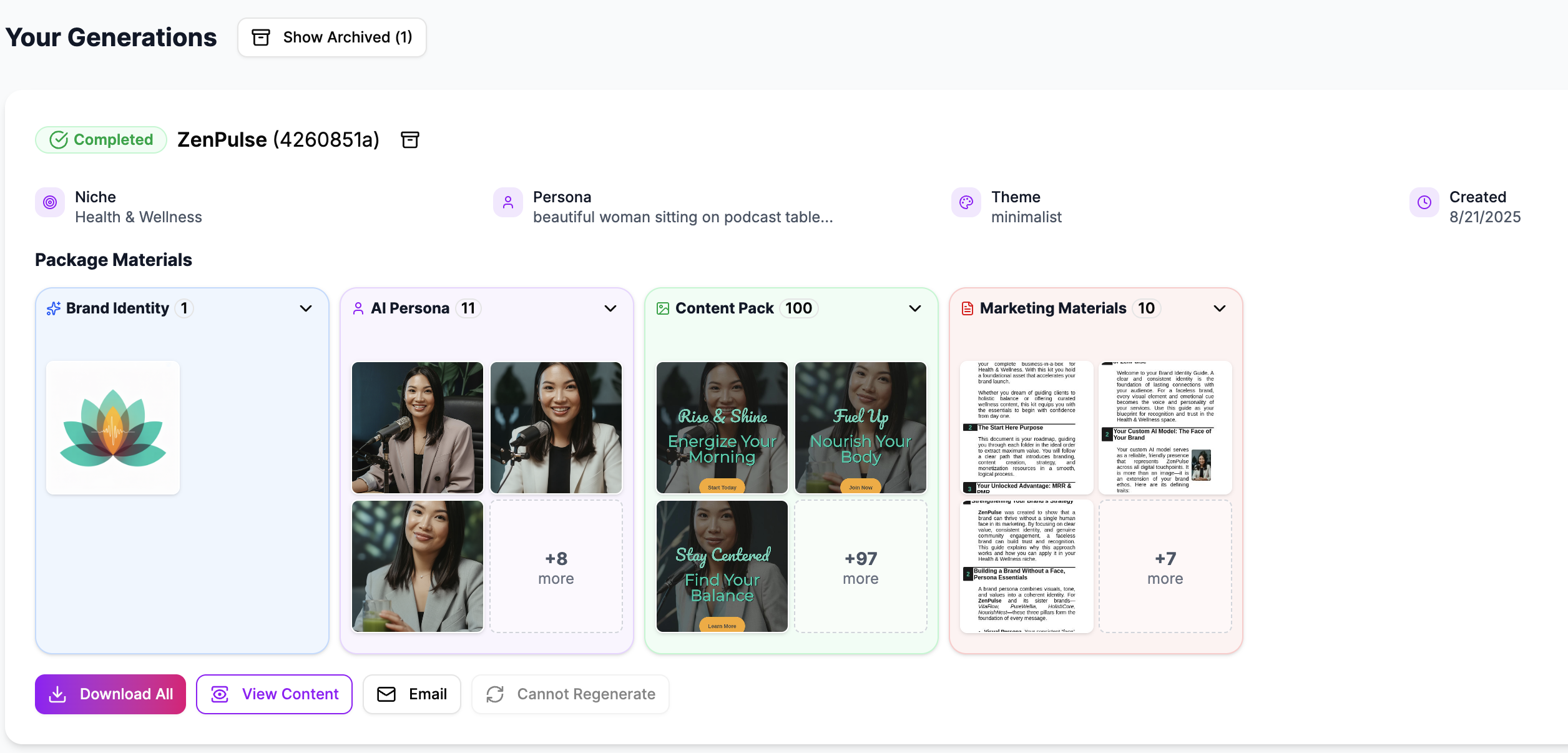Collapse the AI Persona section chevron
1568x753 pixels.
pos(610,308)
